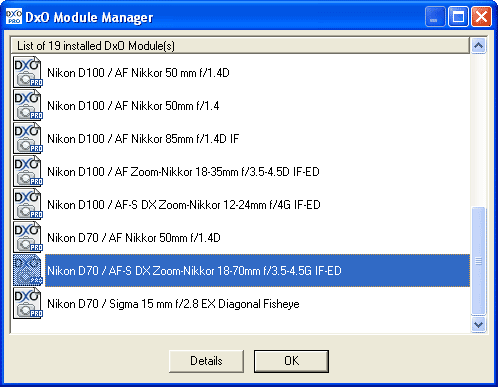Click the DxO Pro icon in the title bar
The height and width of the screenshot is (387, 498).
[14, 17]
